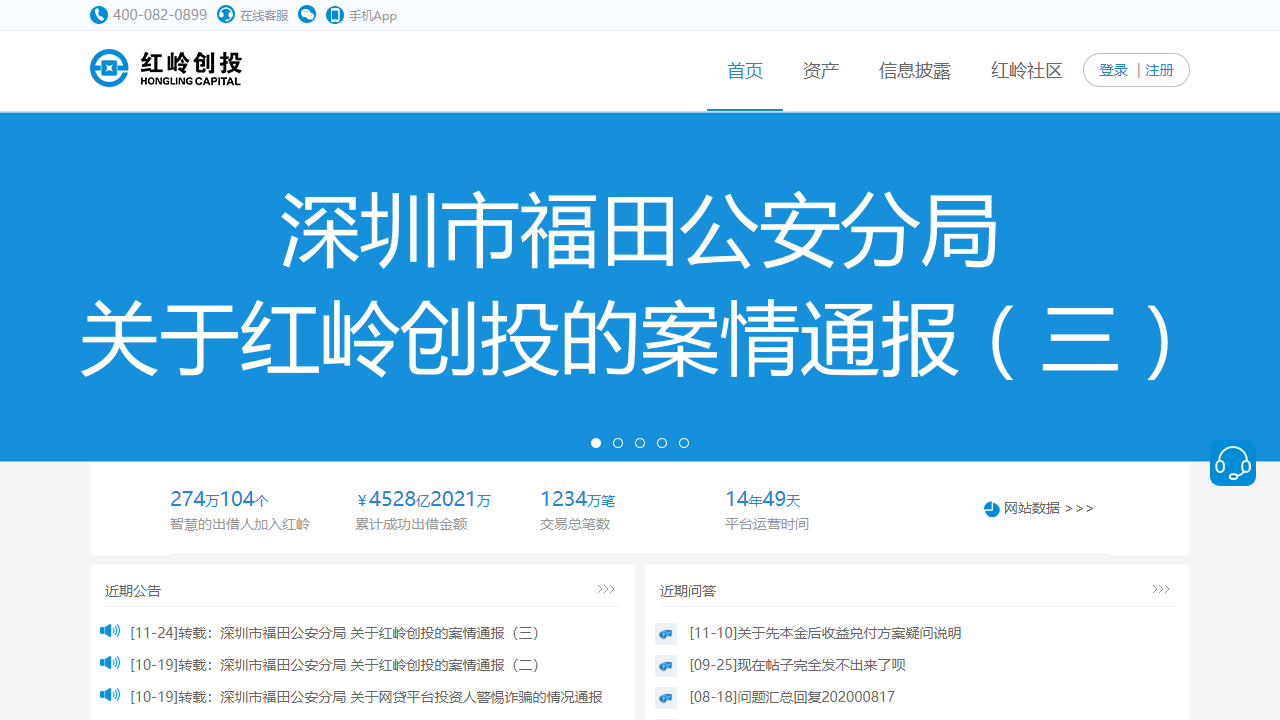This screenshot has height=720, width=1280.
Task: Click 交易总笔数 label
Action: click(575, 524)
